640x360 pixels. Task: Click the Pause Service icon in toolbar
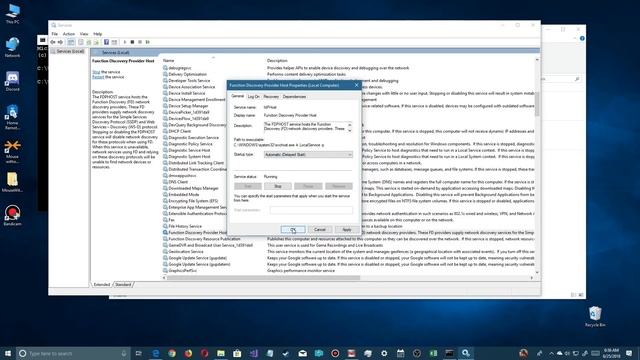pos(140,42)
